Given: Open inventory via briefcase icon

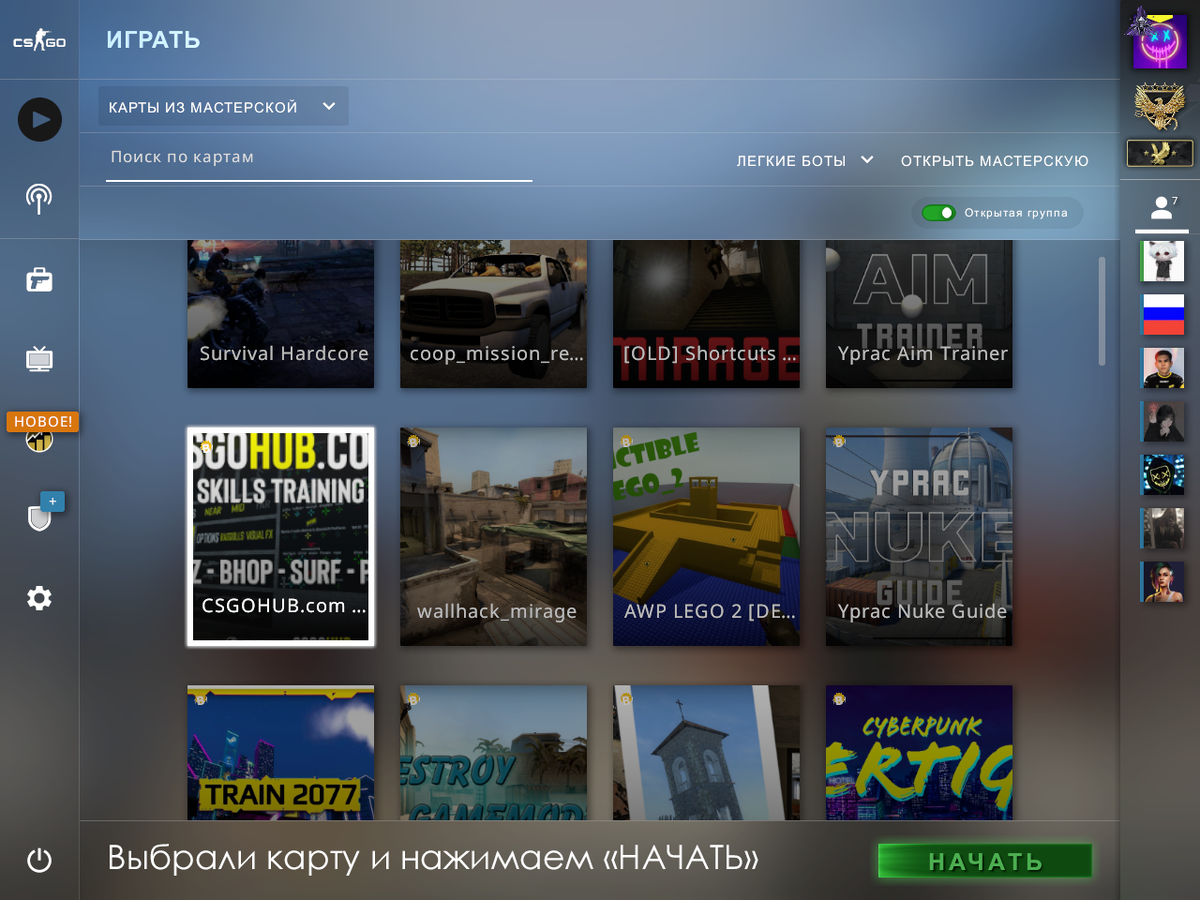Looking at the screenshot, I should click(x=39, y=280).
